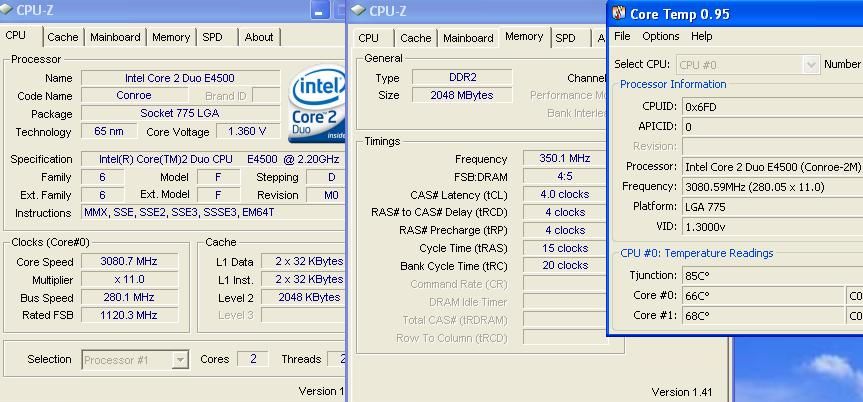Click the Package value Socket 775 LGA

(x=180, y=113)
